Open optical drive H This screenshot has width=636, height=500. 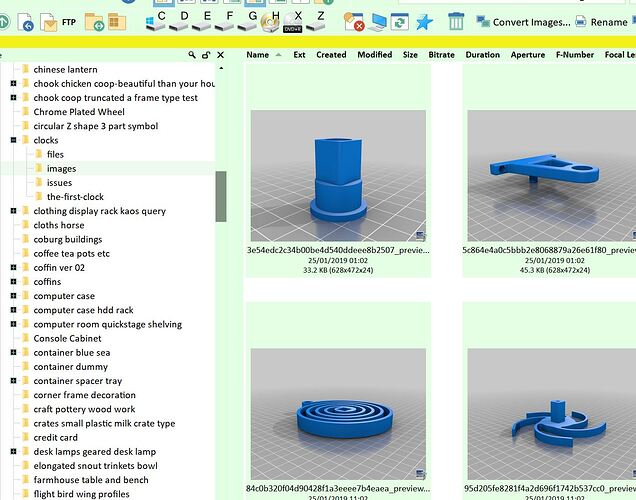pyautogui.click(x=270, y=21)
